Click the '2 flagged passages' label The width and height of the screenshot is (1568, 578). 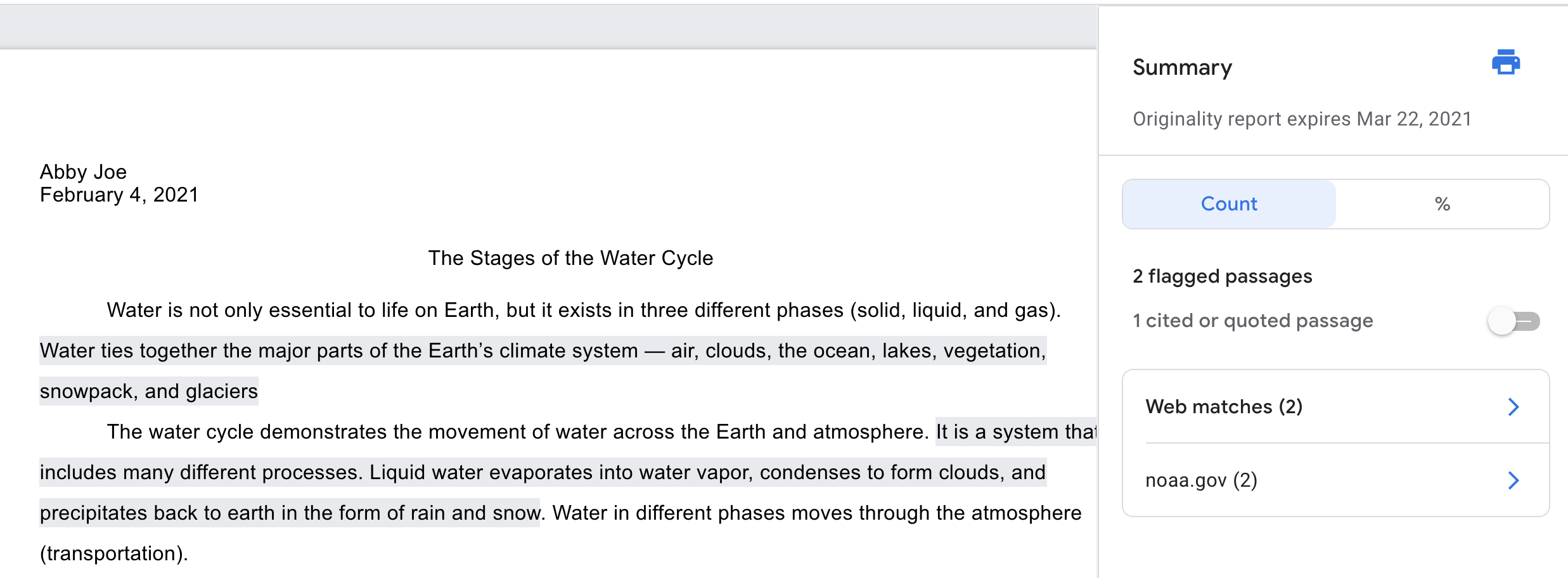tap(1222, 276)
